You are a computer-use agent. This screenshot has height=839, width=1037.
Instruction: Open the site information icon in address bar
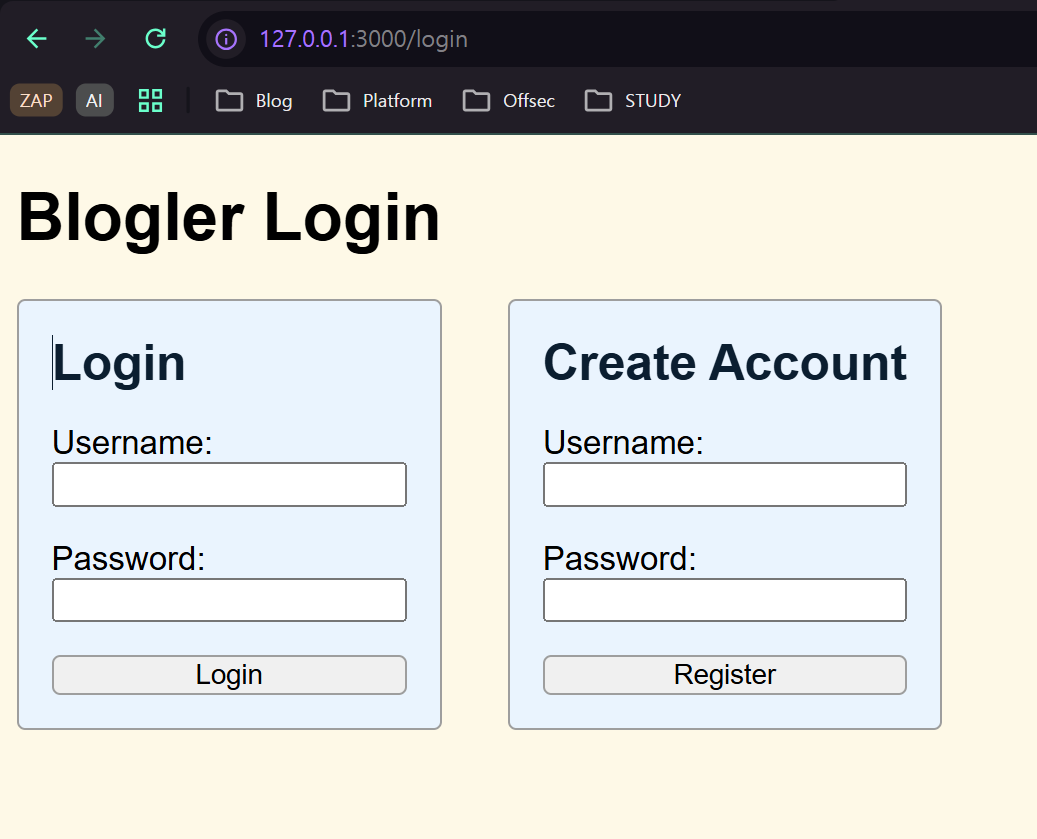(227, 39)
